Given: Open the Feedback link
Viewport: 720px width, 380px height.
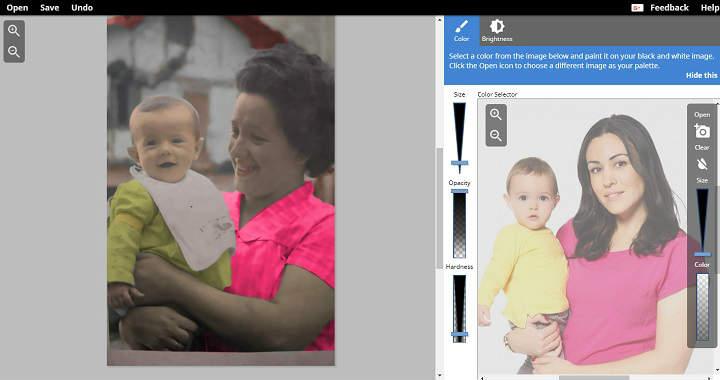Looking at the screenshot, I should (669, 8).
